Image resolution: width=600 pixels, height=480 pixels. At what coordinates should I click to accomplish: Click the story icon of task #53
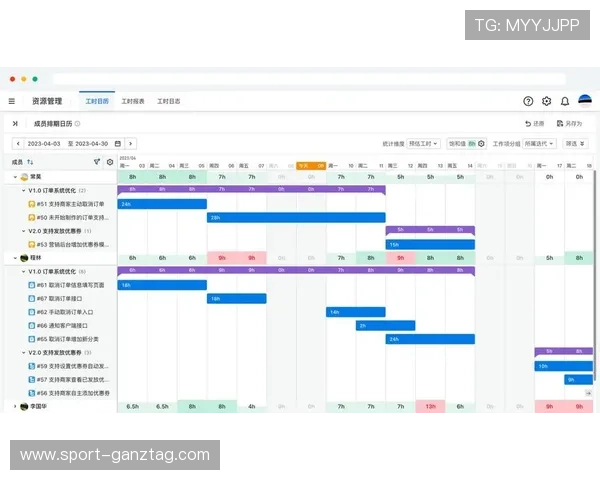click(x=32, y=244)
